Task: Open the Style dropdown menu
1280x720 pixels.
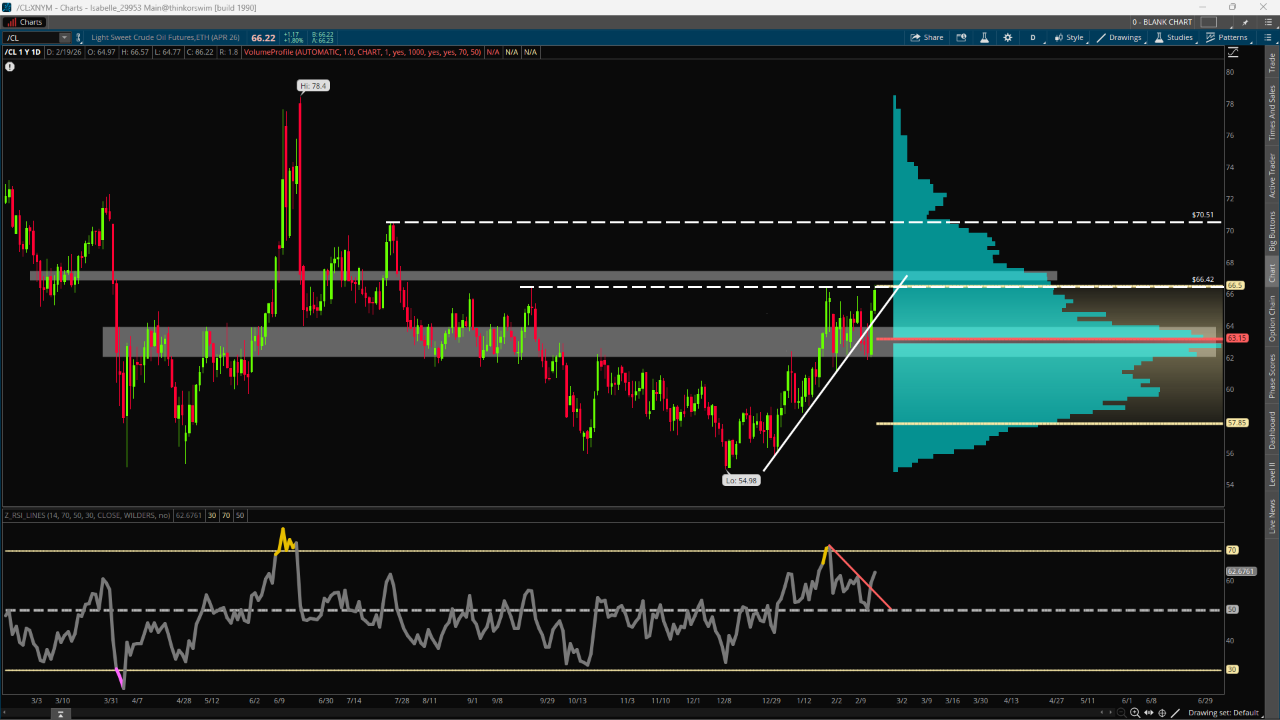Action: (x=1068, y=37)
